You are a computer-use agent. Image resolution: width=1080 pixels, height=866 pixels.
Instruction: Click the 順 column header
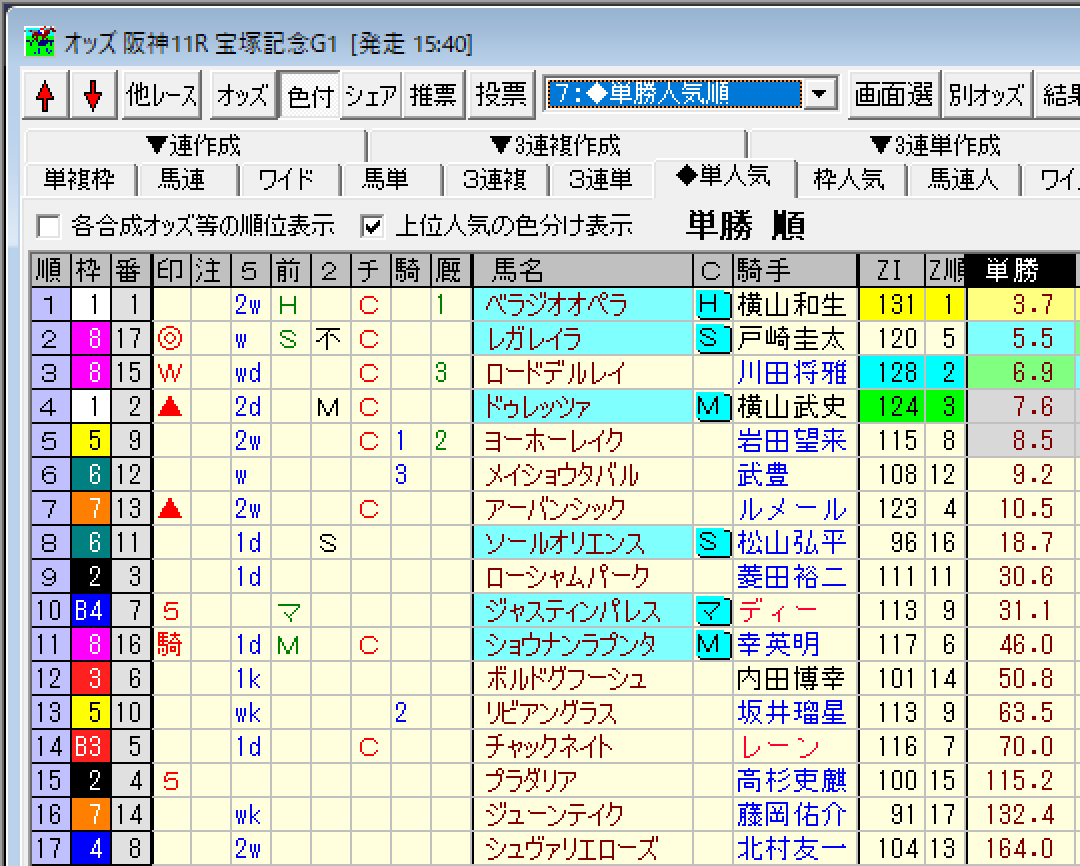click(x=50, y=271)
